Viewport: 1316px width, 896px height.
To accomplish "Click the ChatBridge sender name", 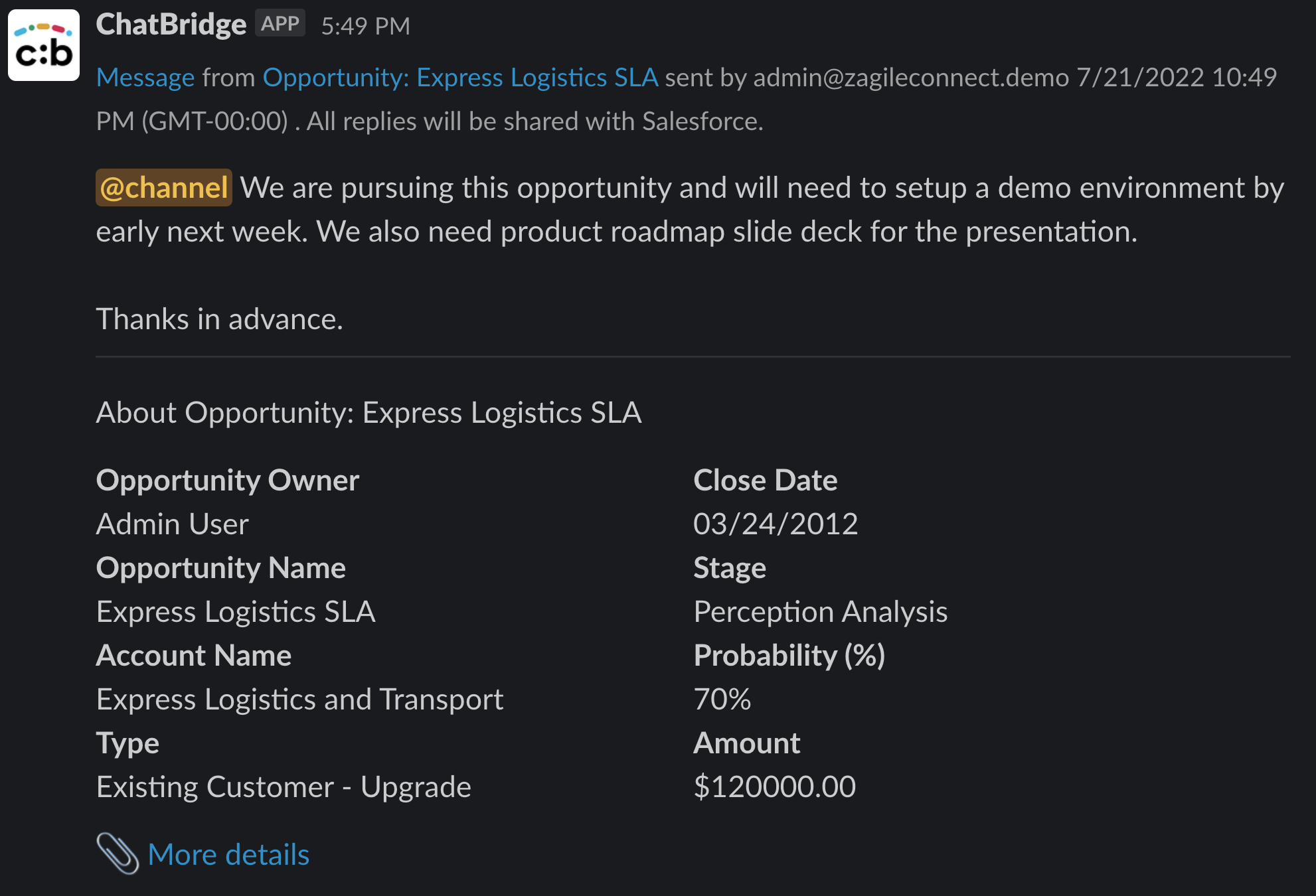I will (x=171, y=25).
